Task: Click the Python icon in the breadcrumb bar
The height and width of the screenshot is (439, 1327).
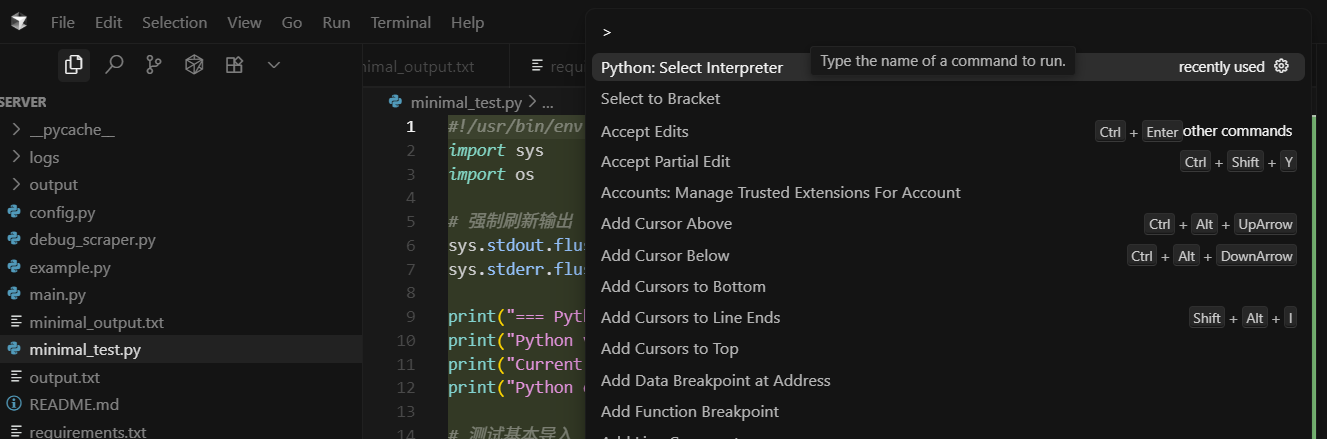Action: point(396,102)
